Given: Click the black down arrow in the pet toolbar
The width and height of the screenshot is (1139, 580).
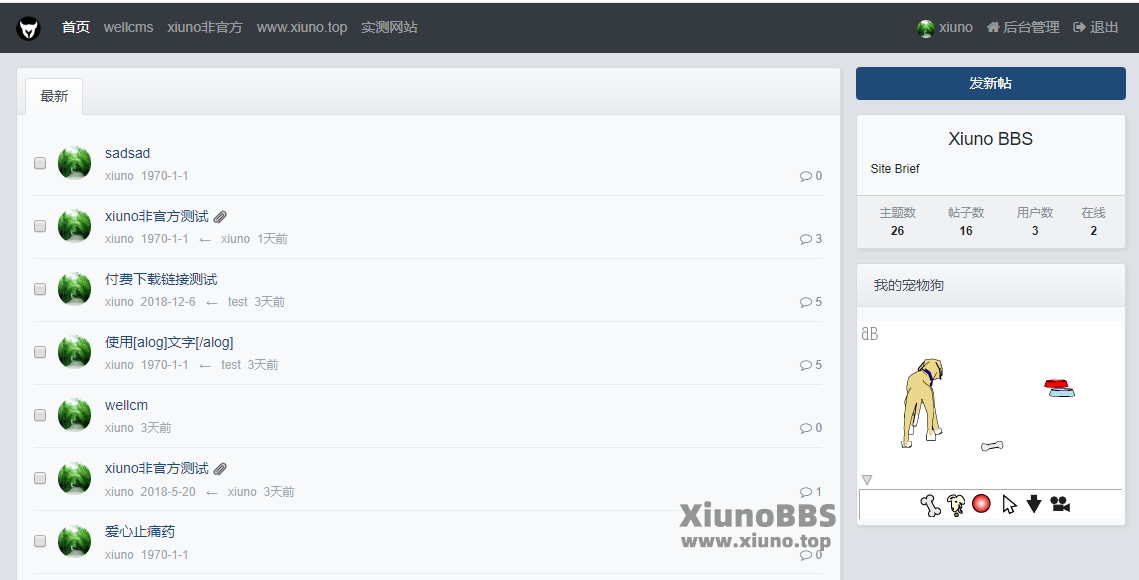Looking at the screenshot, I should click(x=1034, y=504).
